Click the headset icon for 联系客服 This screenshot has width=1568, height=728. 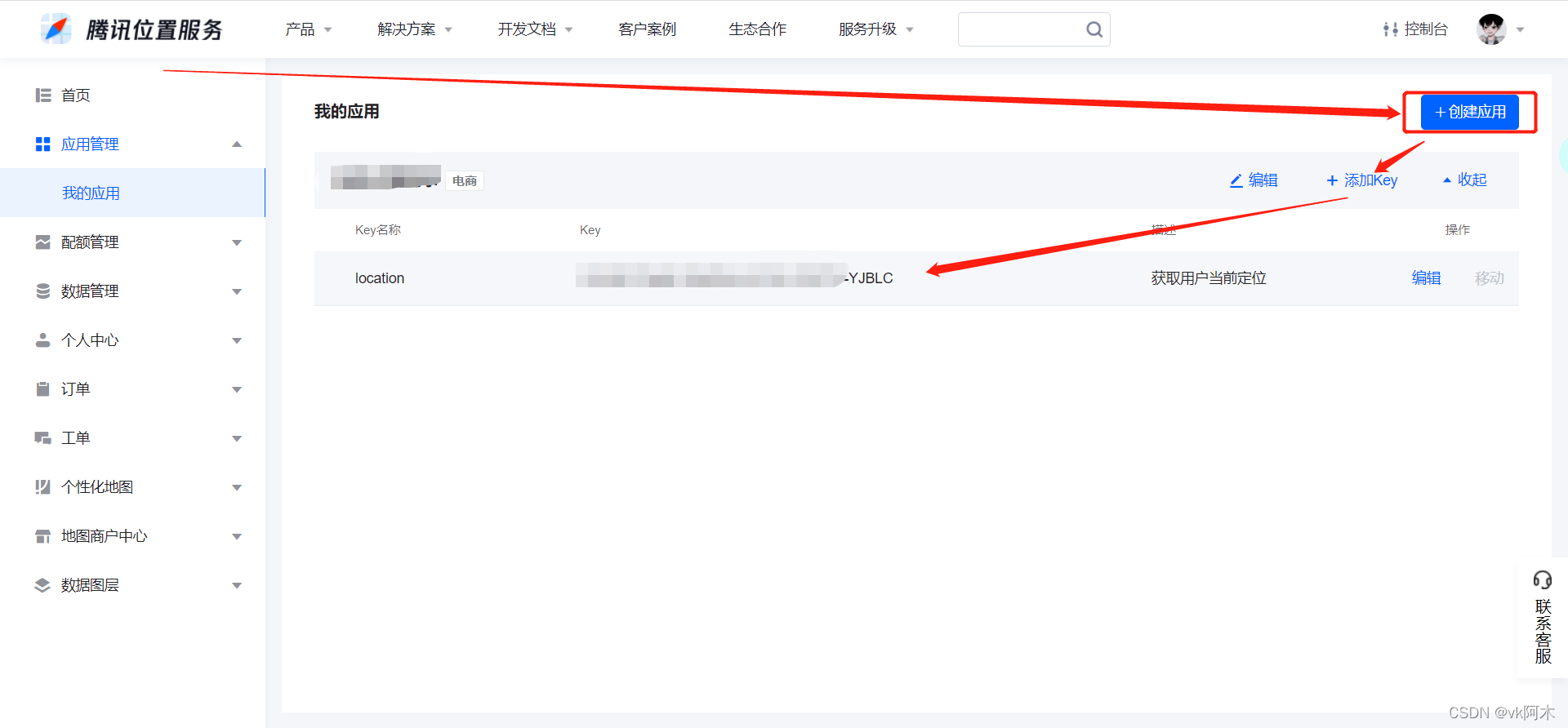coord(1543,580)
